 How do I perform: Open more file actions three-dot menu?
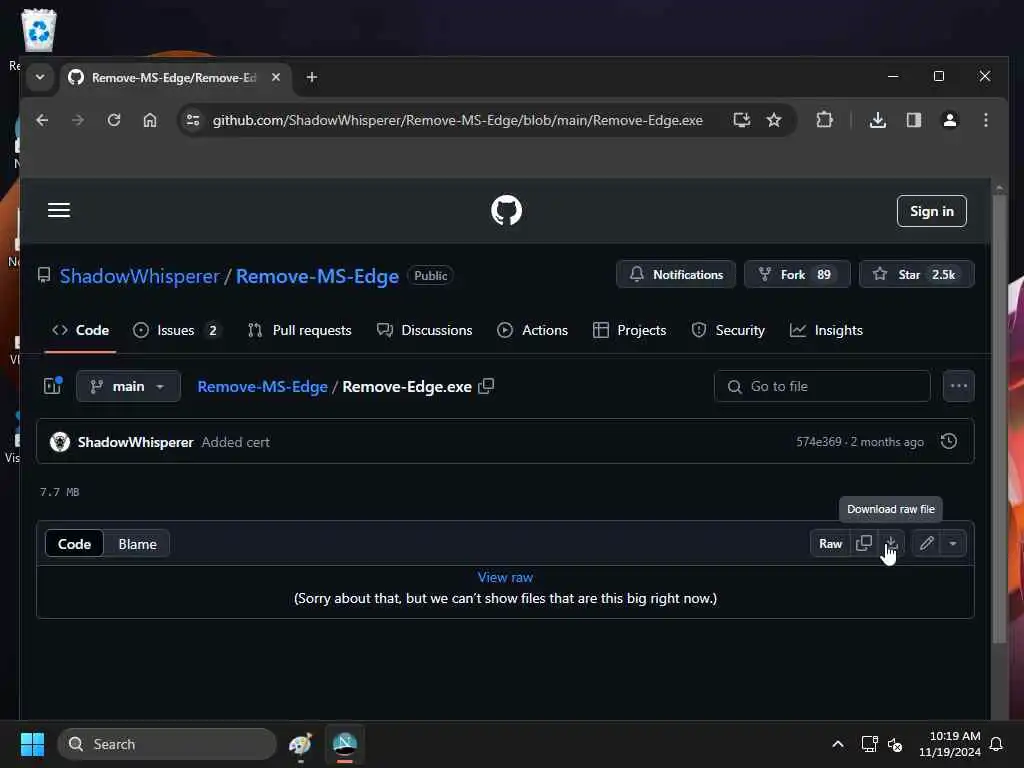(959, 387)
